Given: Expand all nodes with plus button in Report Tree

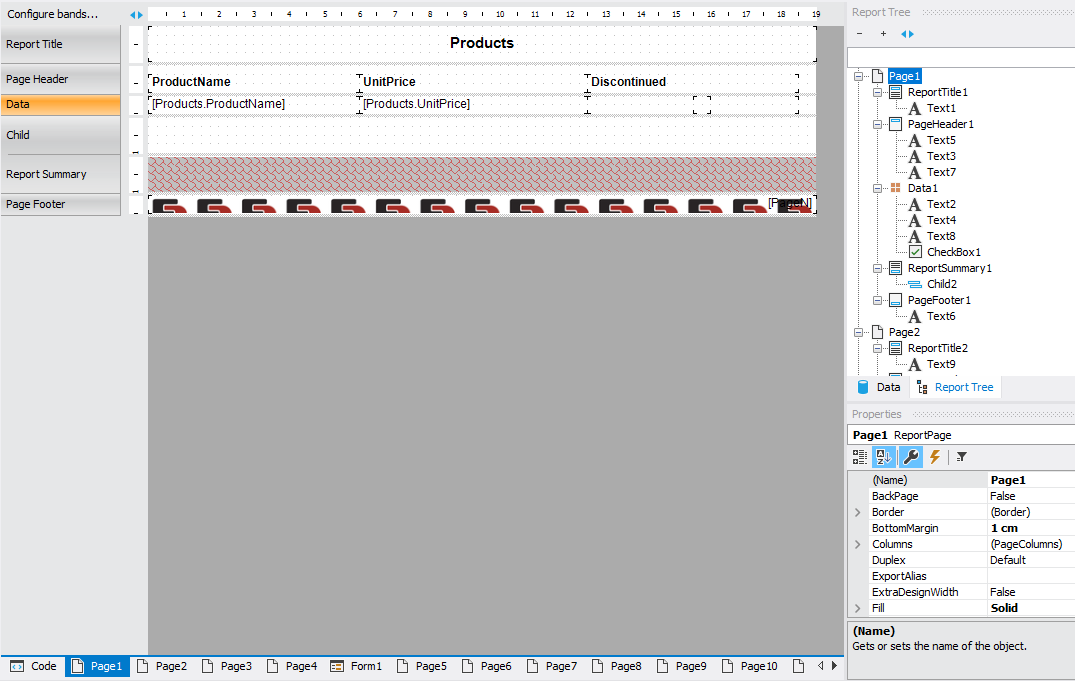Looking at the screenshot, I should [883, 34].
